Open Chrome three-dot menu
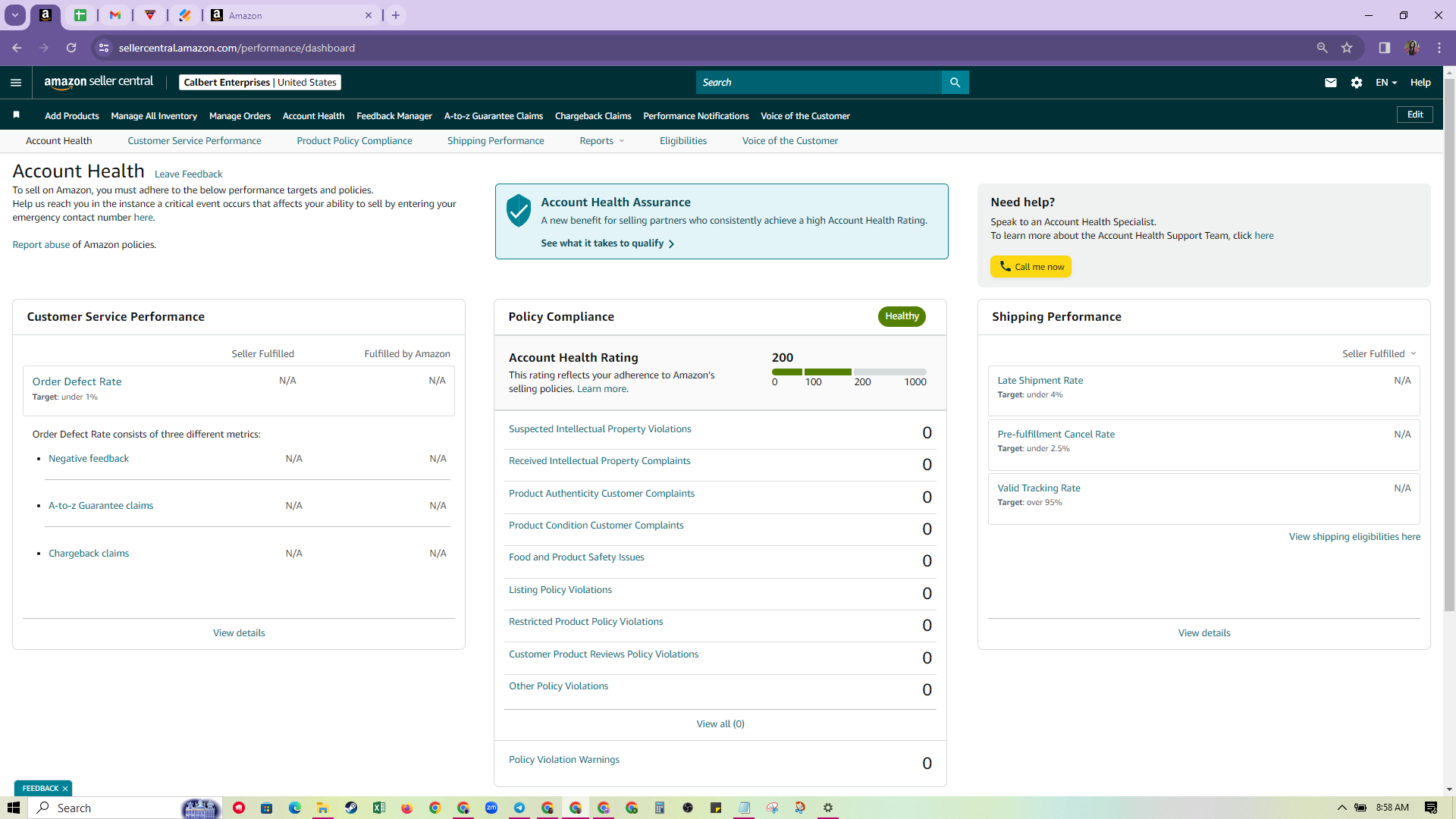This screenshot has height=819, width=1456. (1439, 48)
